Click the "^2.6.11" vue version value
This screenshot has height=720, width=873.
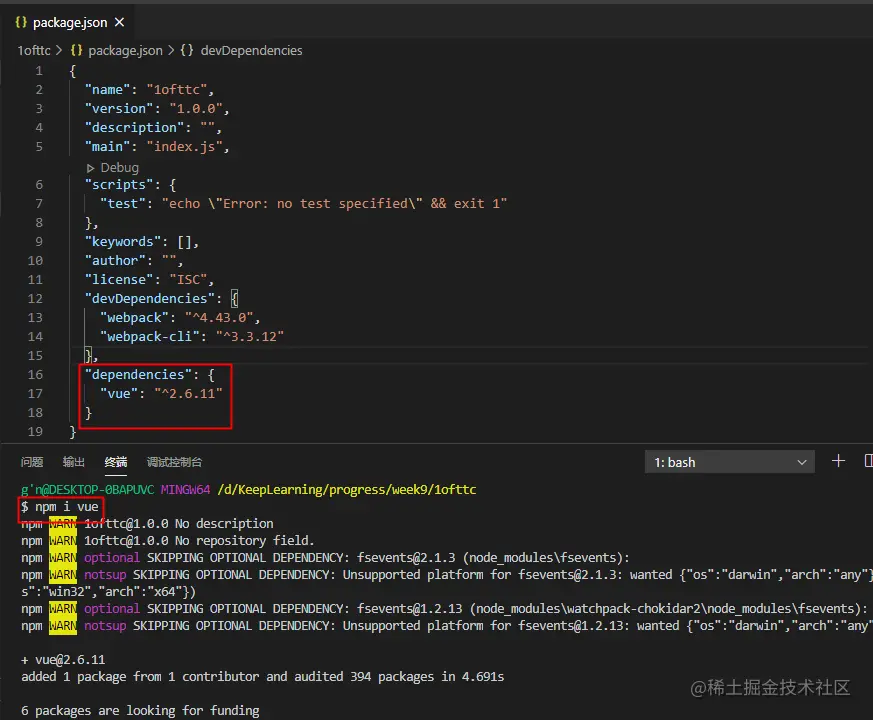coord(188,394)
